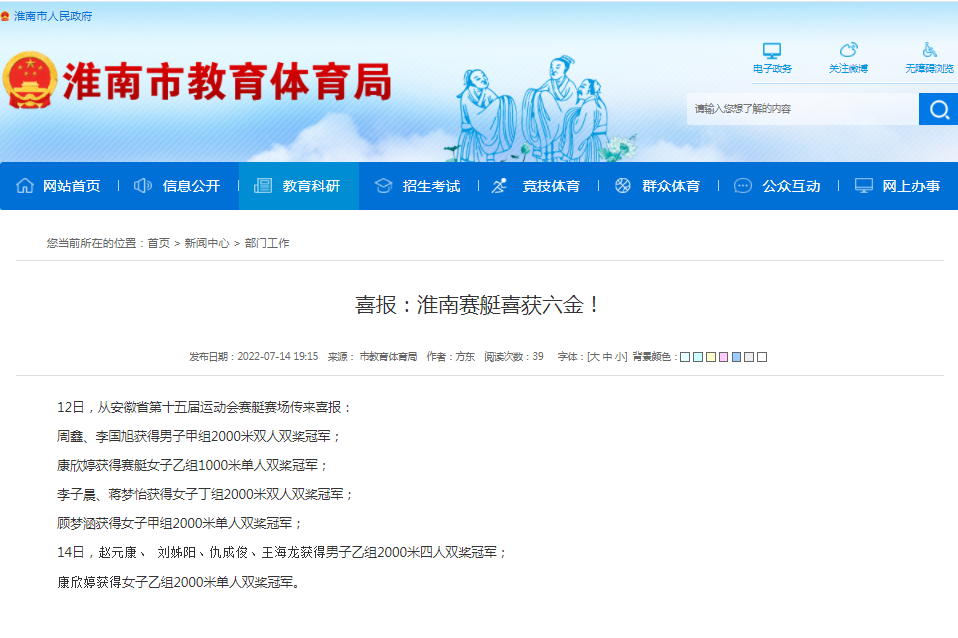This screenshot has width=958, height=638.
Task: Click the monitor icon beside 网上办事
Action: tap(862, 185)
